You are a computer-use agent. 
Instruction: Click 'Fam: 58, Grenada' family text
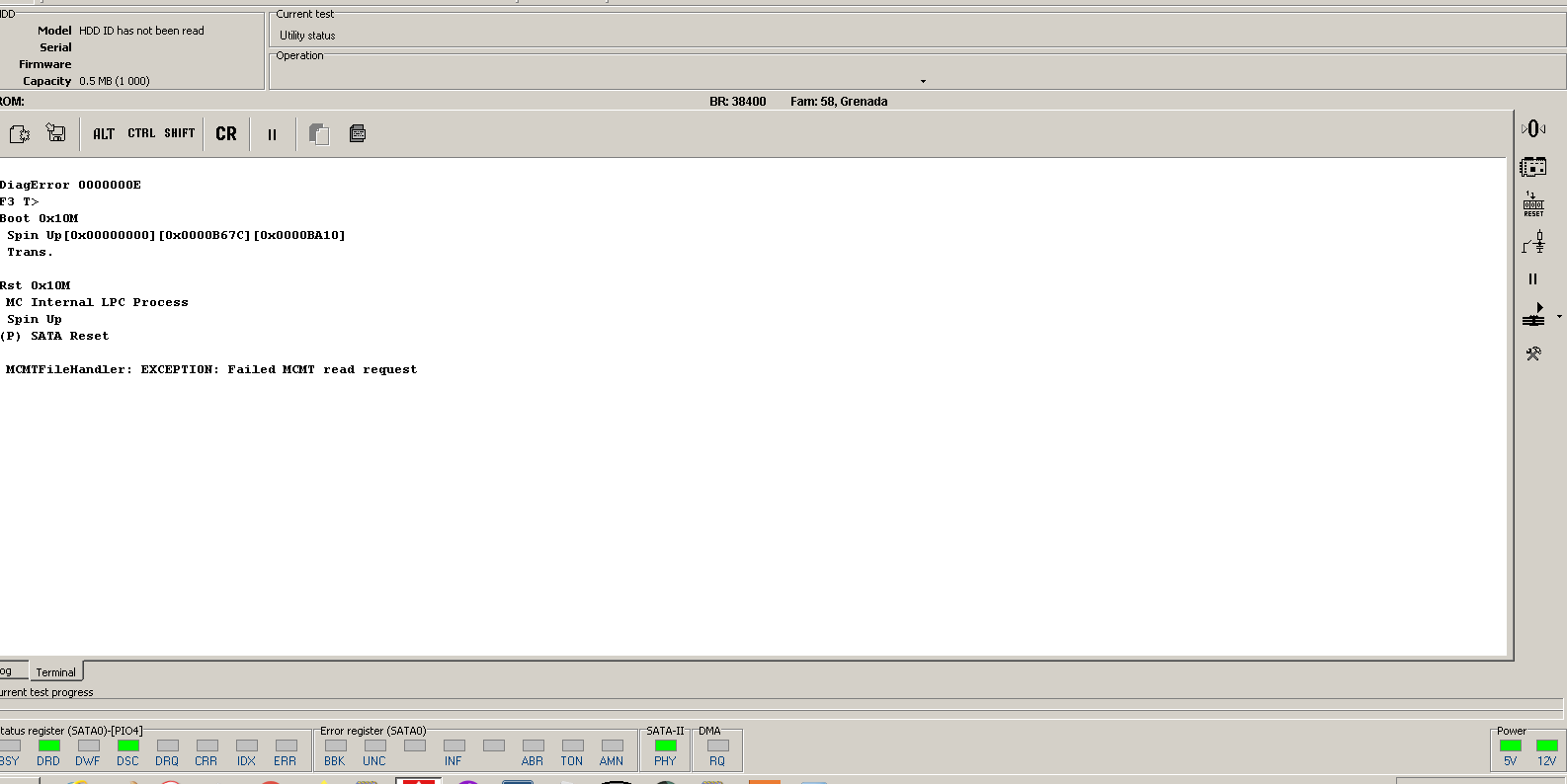click(x=839, y=102)
